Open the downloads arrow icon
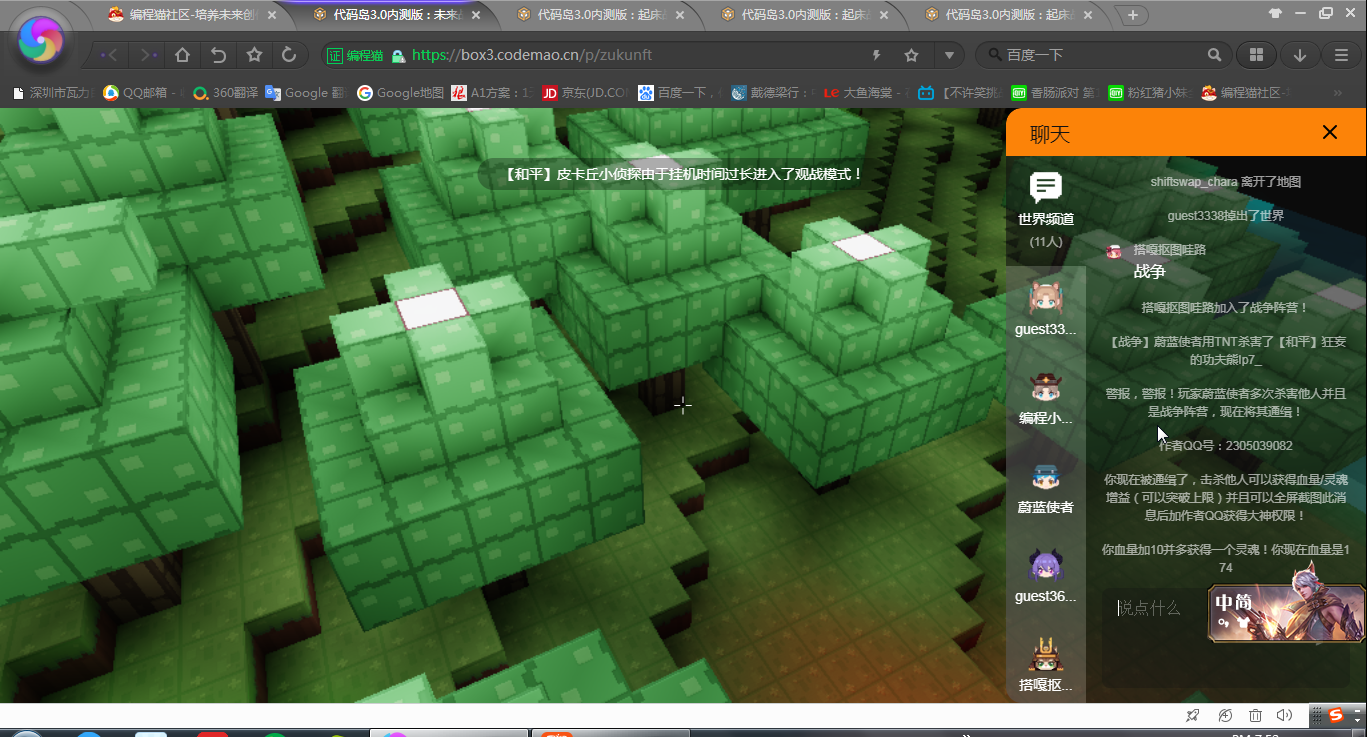This screenshot has width=1367, height=737. tap(1300, 55)
